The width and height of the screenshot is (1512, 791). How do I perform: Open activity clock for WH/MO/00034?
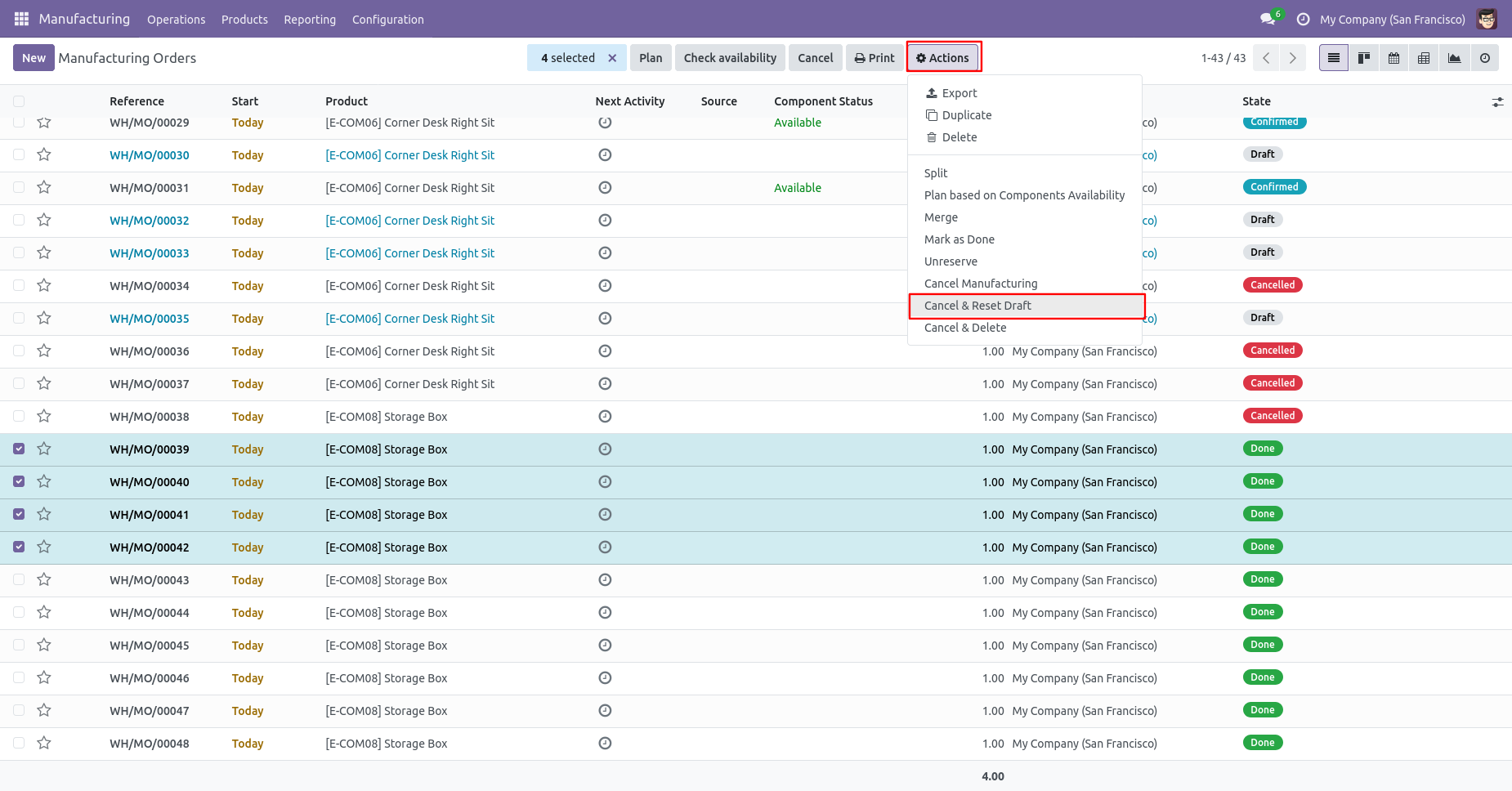point(605,285)
